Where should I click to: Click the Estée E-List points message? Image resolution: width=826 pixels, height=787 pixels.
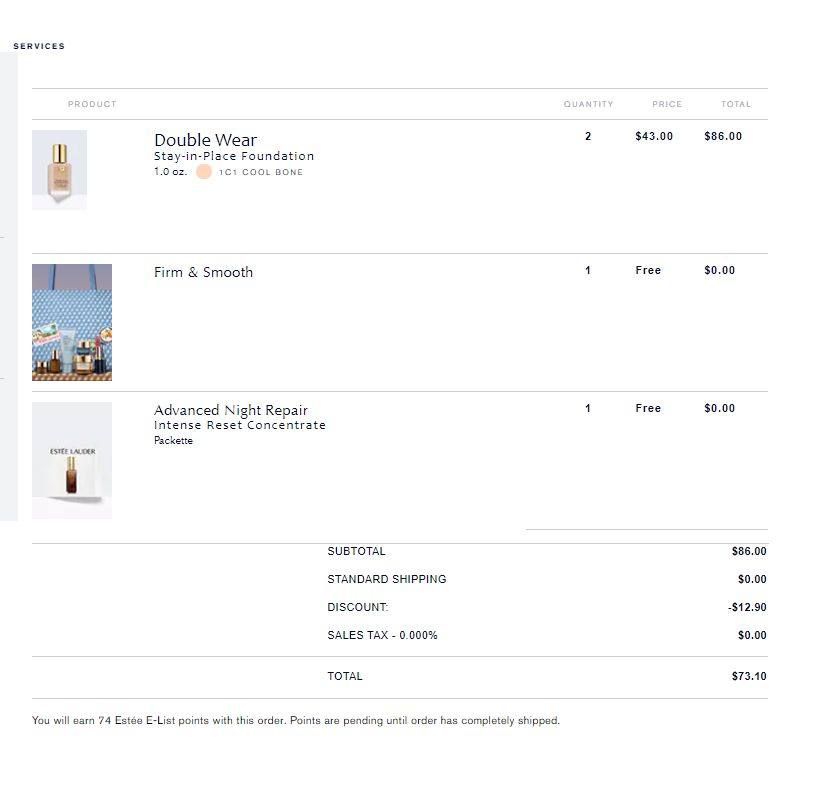click(x=296, y=720)
